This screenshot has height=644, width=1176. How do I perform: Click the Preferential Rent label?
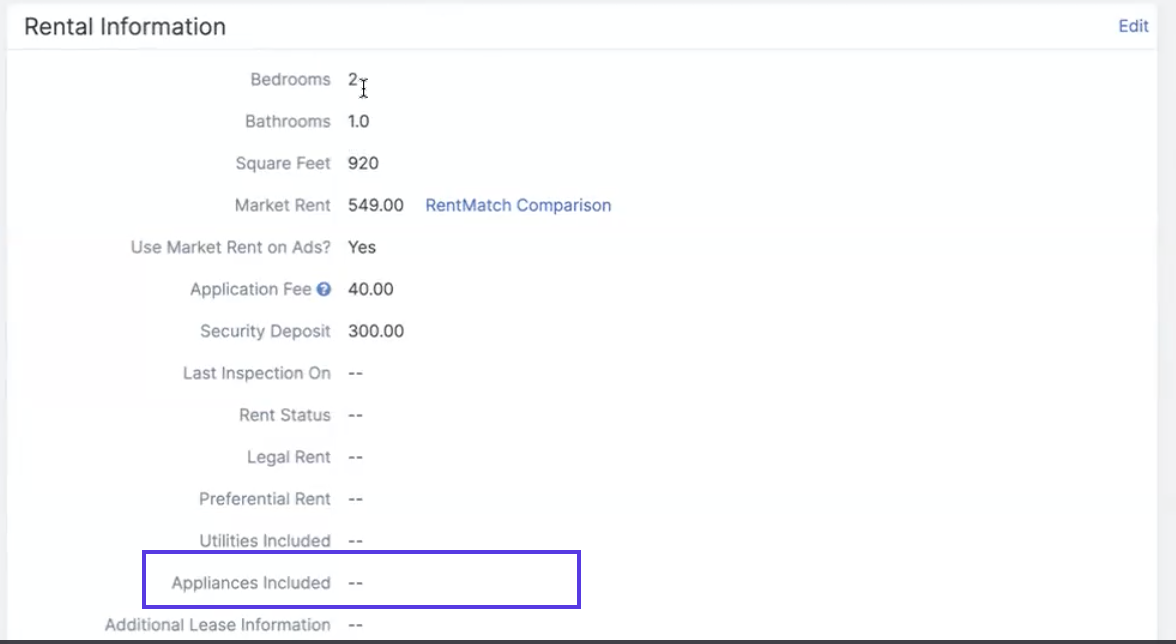264,499
